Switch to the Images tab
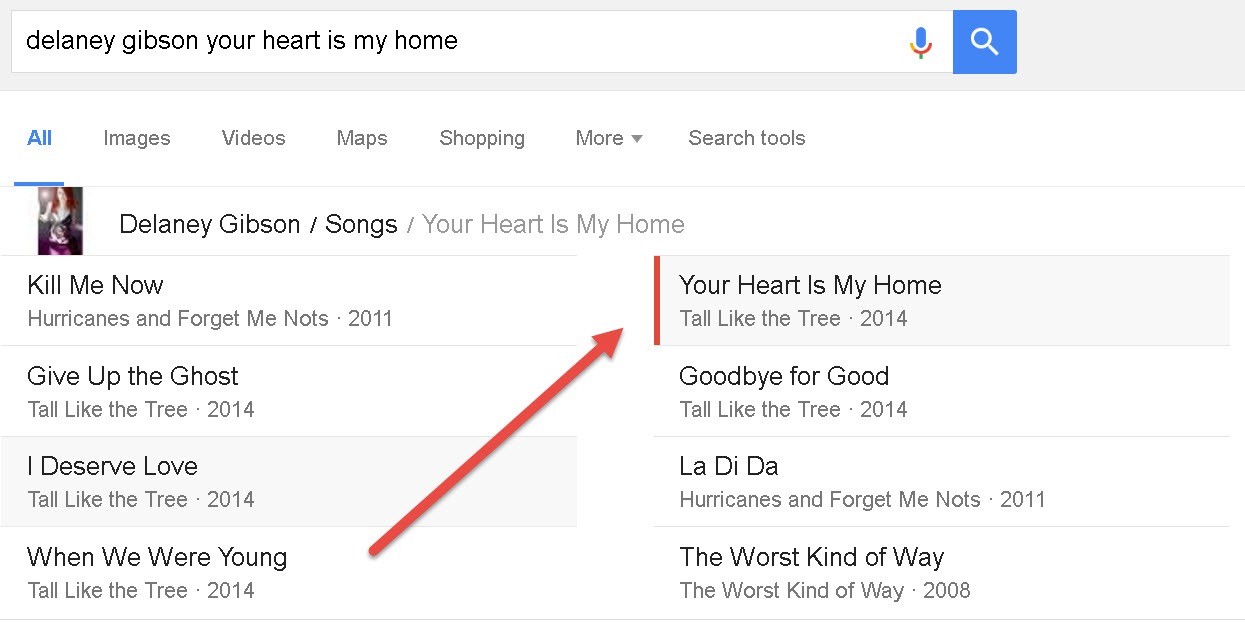 pyautogui.click(x=137, y=138)
